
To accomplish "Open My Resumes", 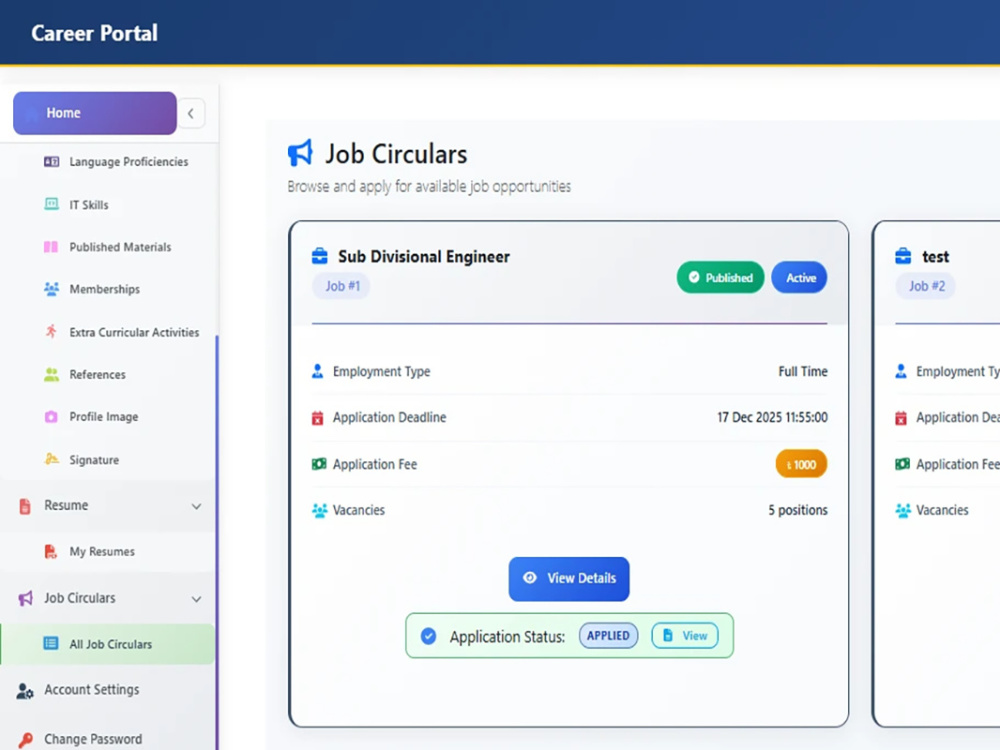I will 102,552.
